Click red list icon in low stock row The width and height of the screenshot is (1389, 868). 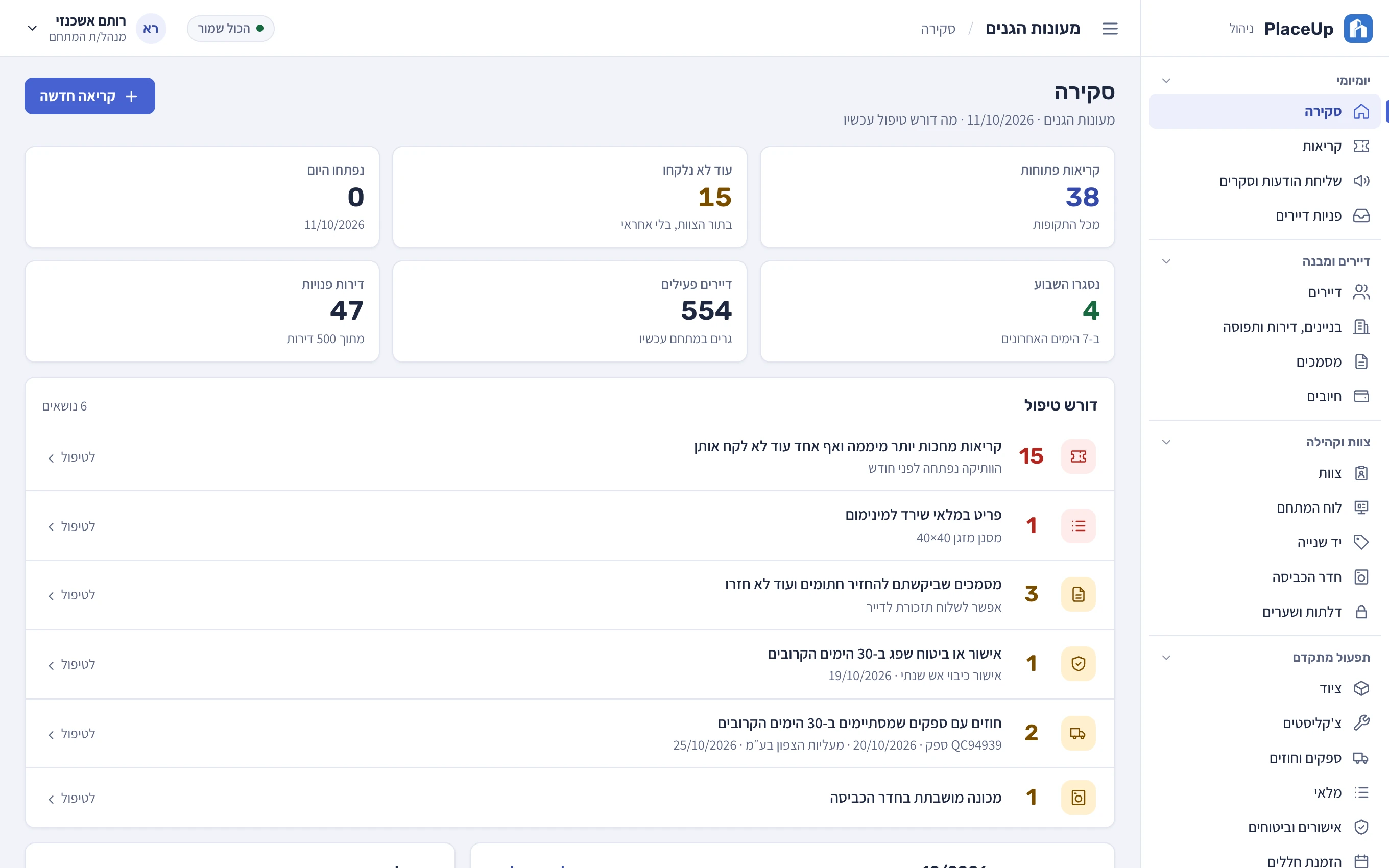1078,526
